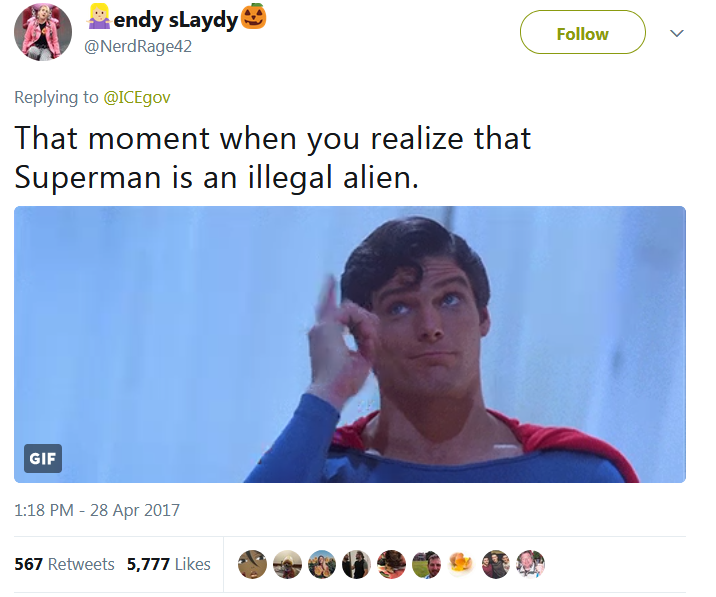Open the NerdRage42 profile avatar
This screenshot has height=597, width=716.
point(43,32)
